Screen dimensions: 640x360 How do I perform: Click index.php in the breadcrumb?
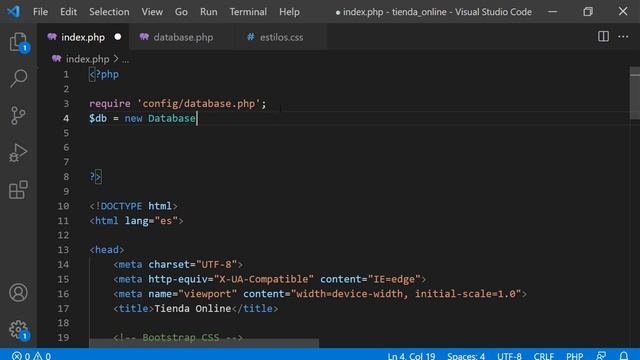click(87, 59)
